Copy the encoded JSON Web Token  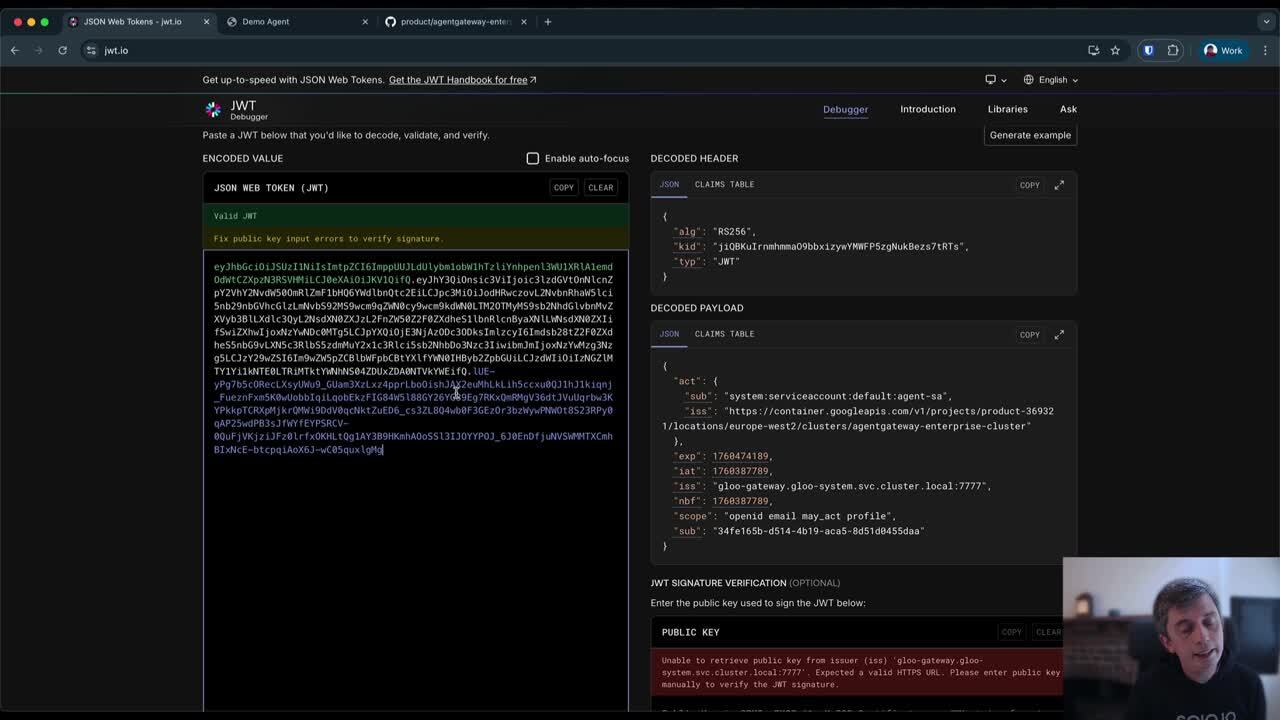click(x=564, y=187)
